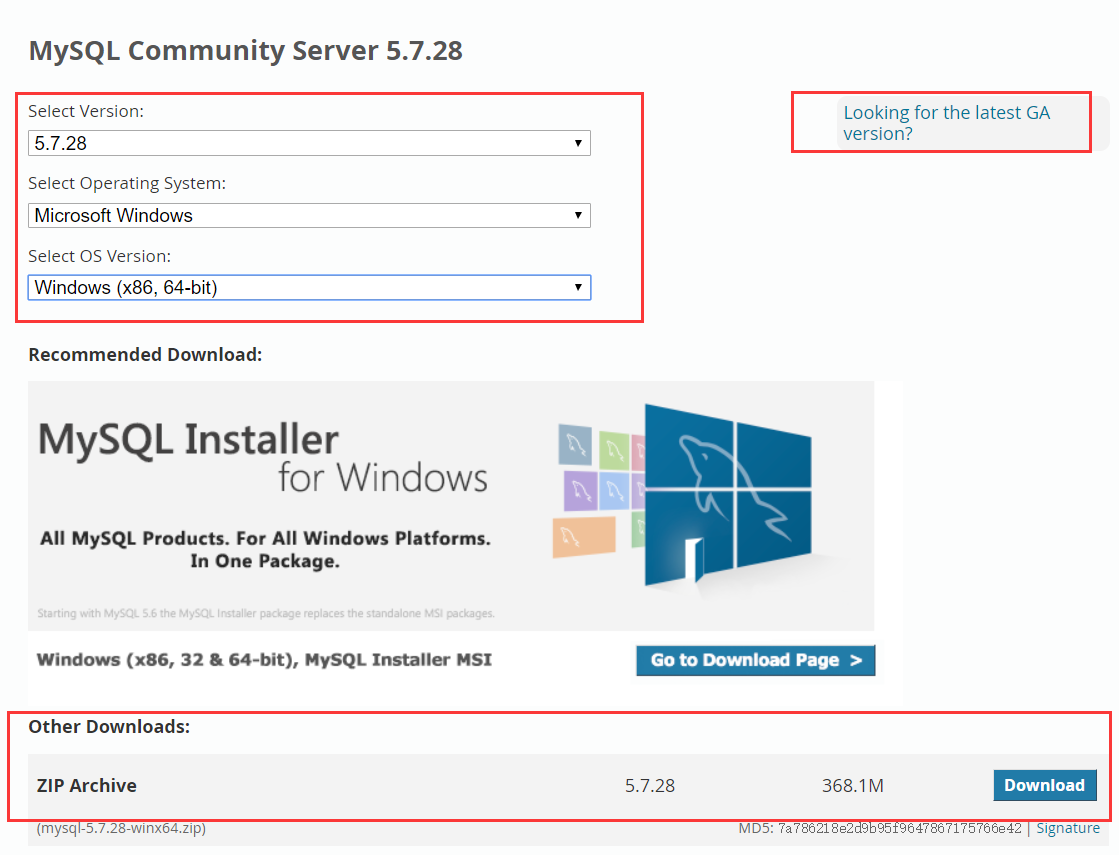
Task: Click the 'Select Operating System:' label
Action: point(127,183)
